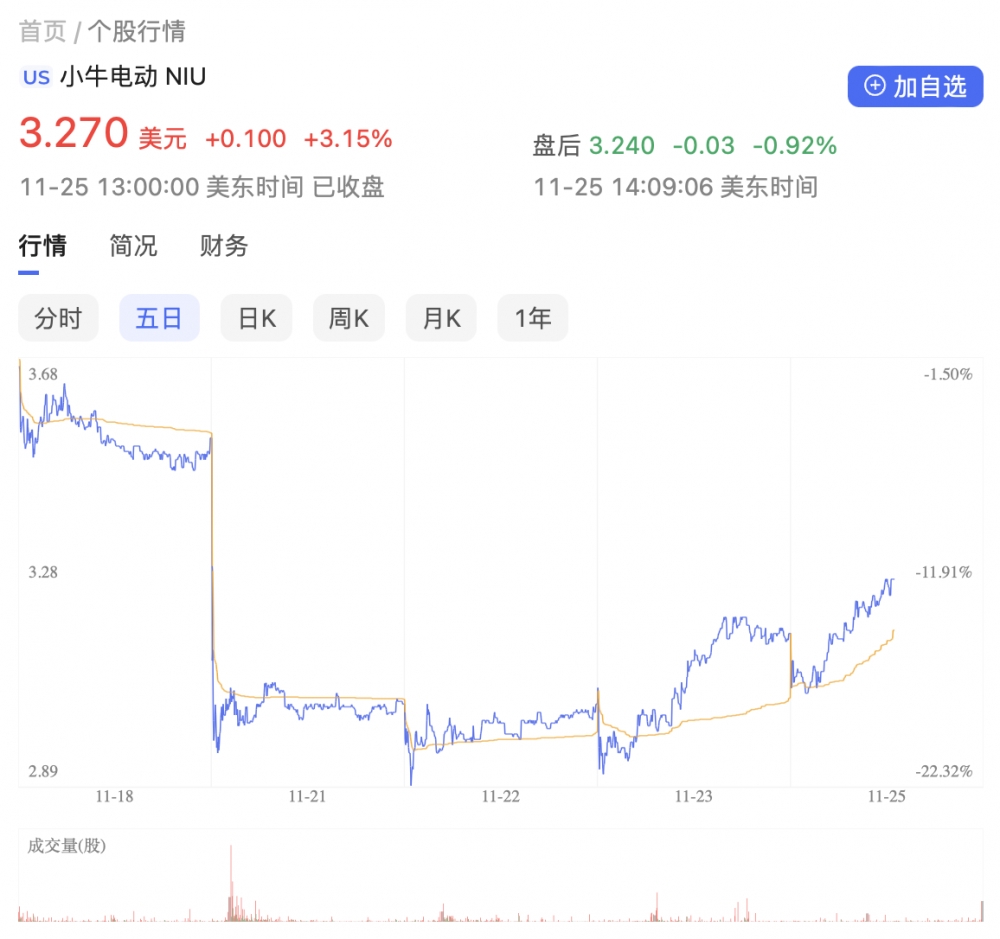
Task: Click the 加自选 add-to-watchlist button
Action: pos(915,87)
